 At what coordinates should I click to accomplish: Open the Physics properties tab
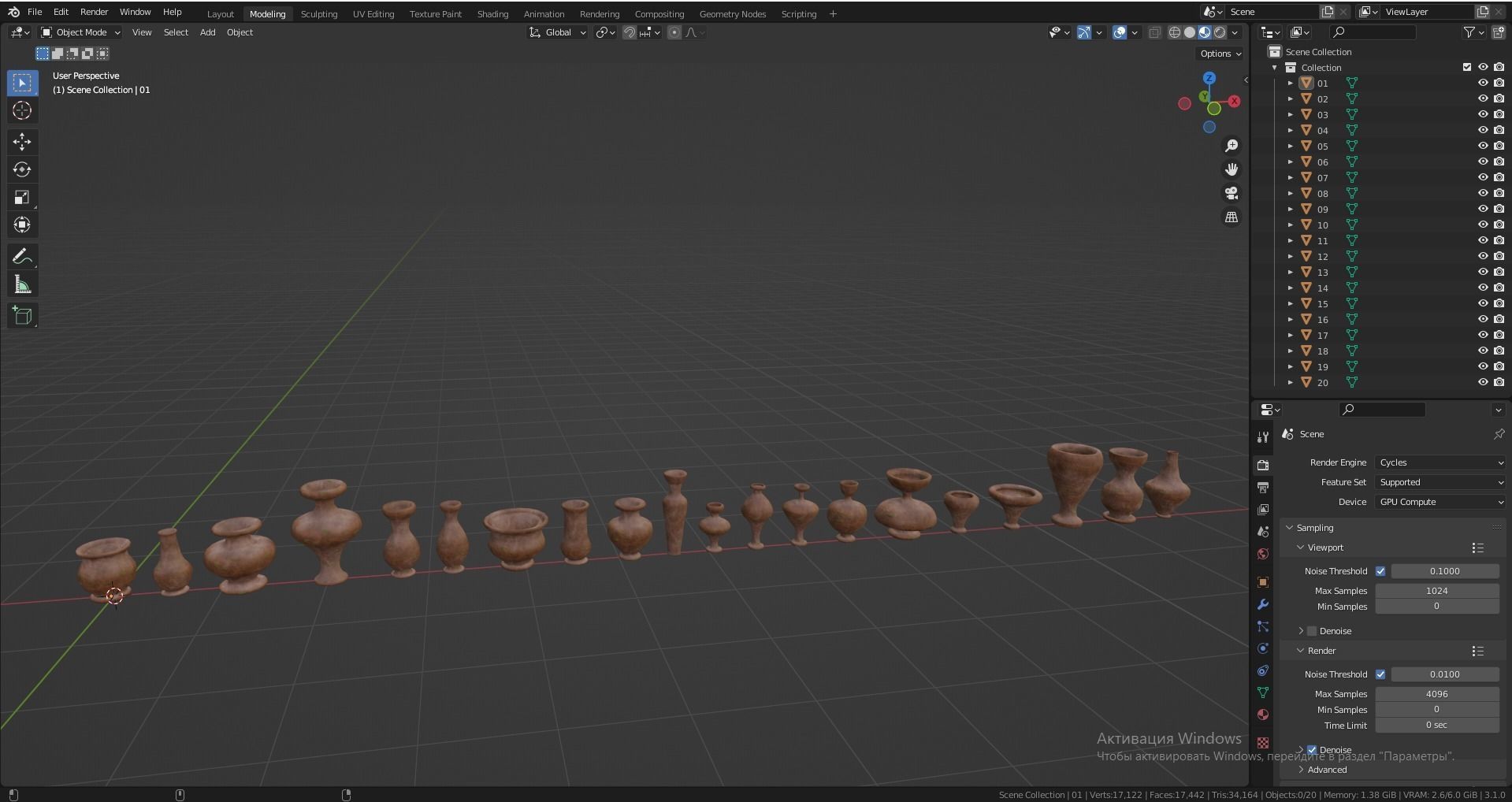click(x=1263, y=648)
